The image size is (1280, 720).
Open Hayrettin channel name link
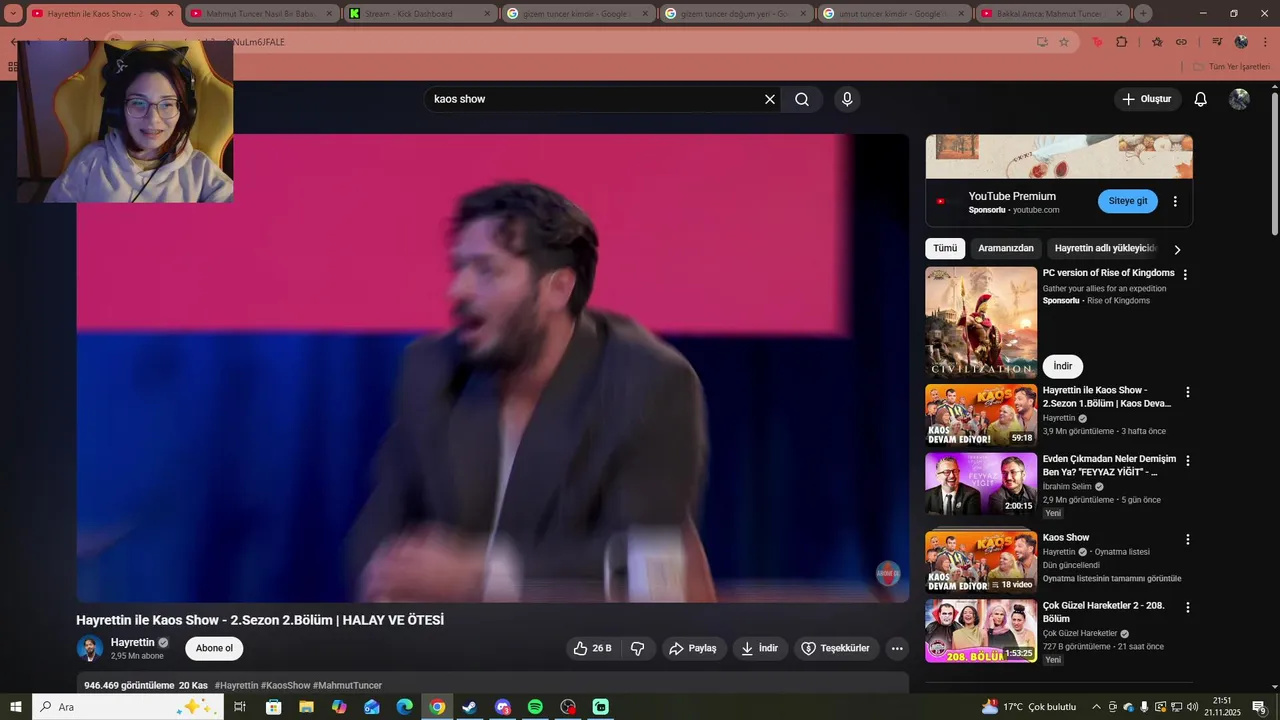[132, 642]
